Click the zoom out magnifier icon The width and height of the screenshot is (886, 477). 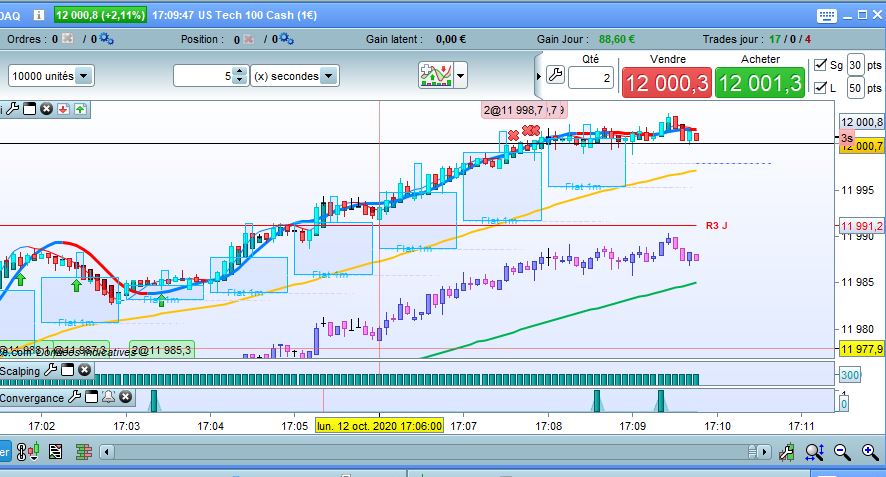(842, 452)
